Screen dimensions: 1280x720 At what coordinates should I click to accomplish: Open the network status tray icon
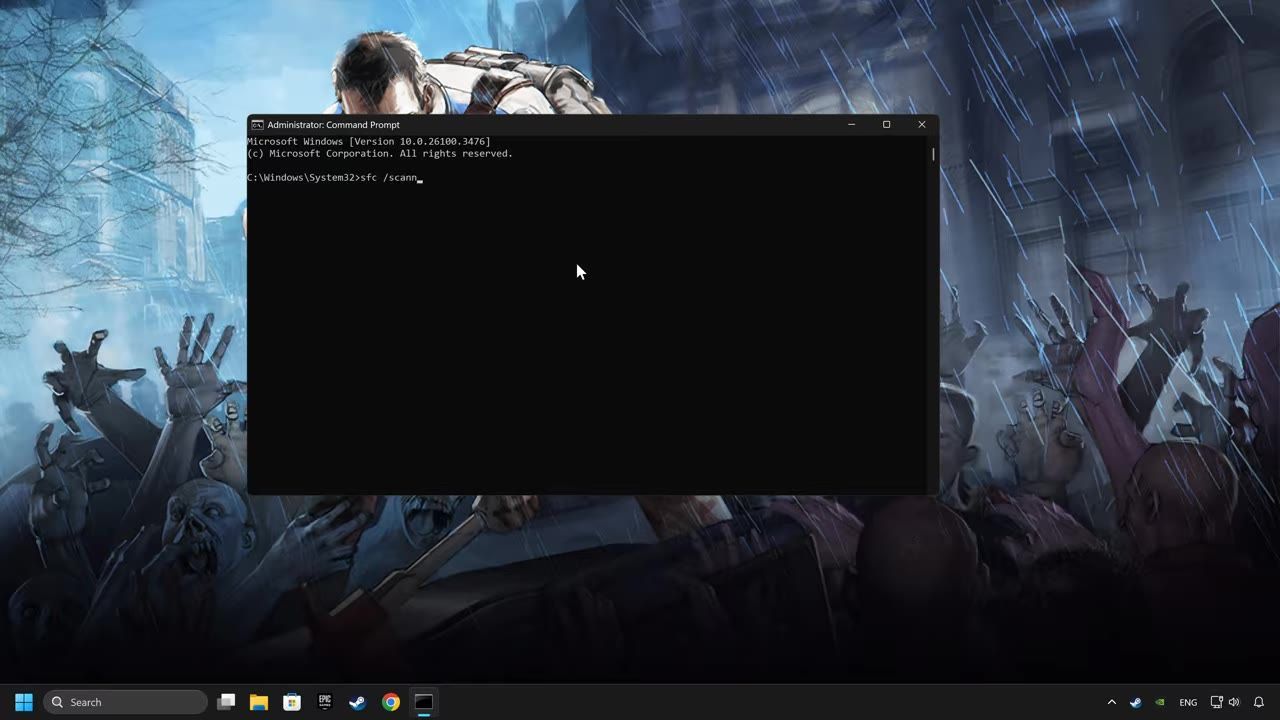(1217, 702)
